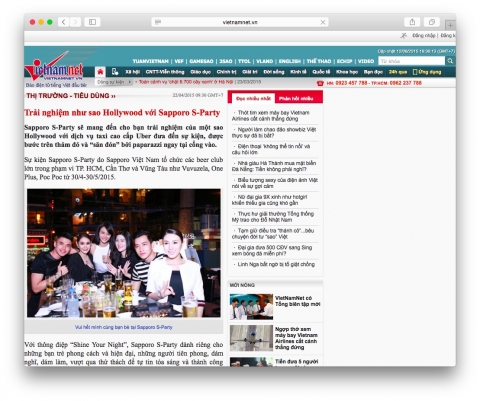Click the search magnifier icon

point(450,61)
